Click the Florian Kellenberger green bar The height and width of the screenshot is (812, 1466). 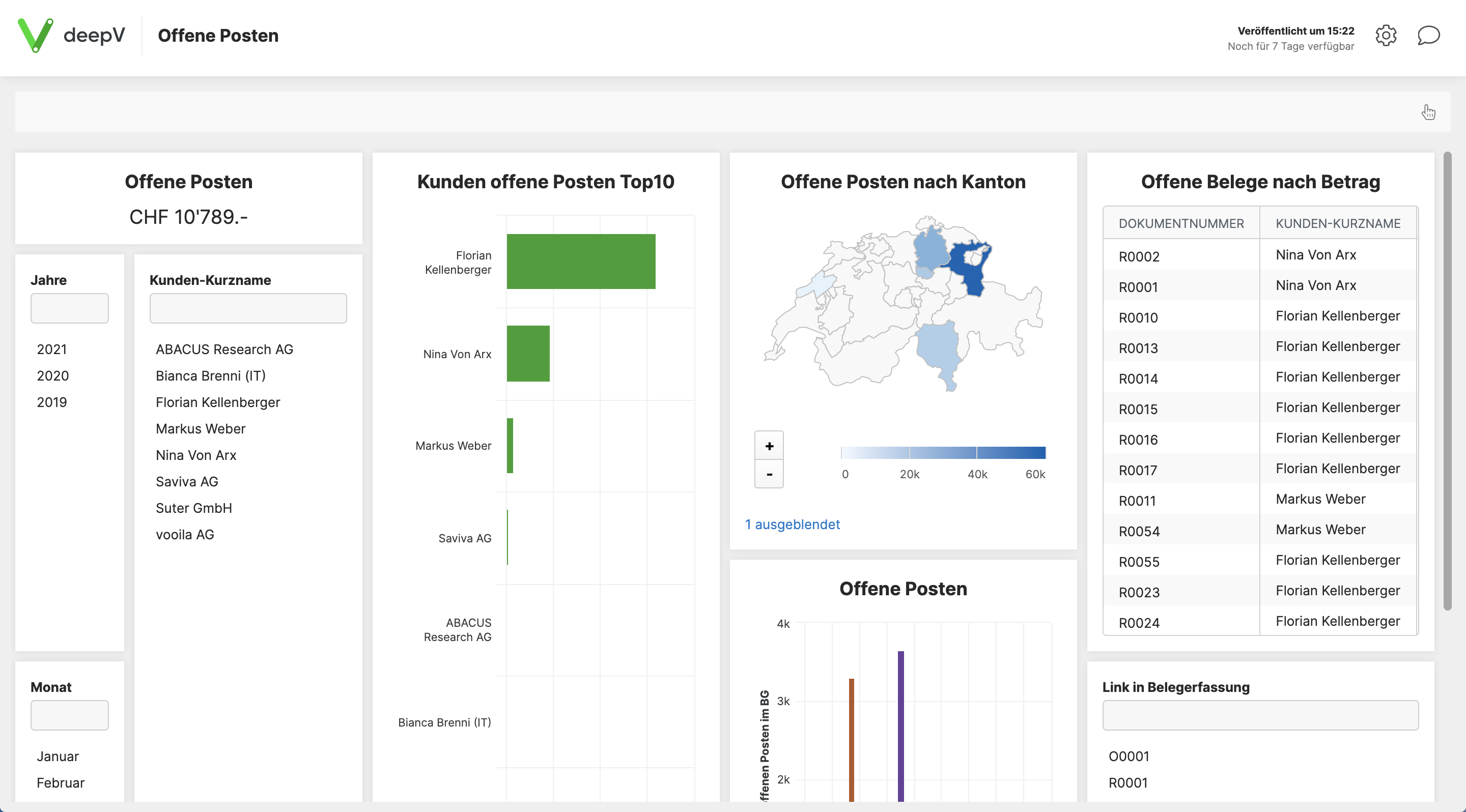pyautogui.click(x=580, y=262)
